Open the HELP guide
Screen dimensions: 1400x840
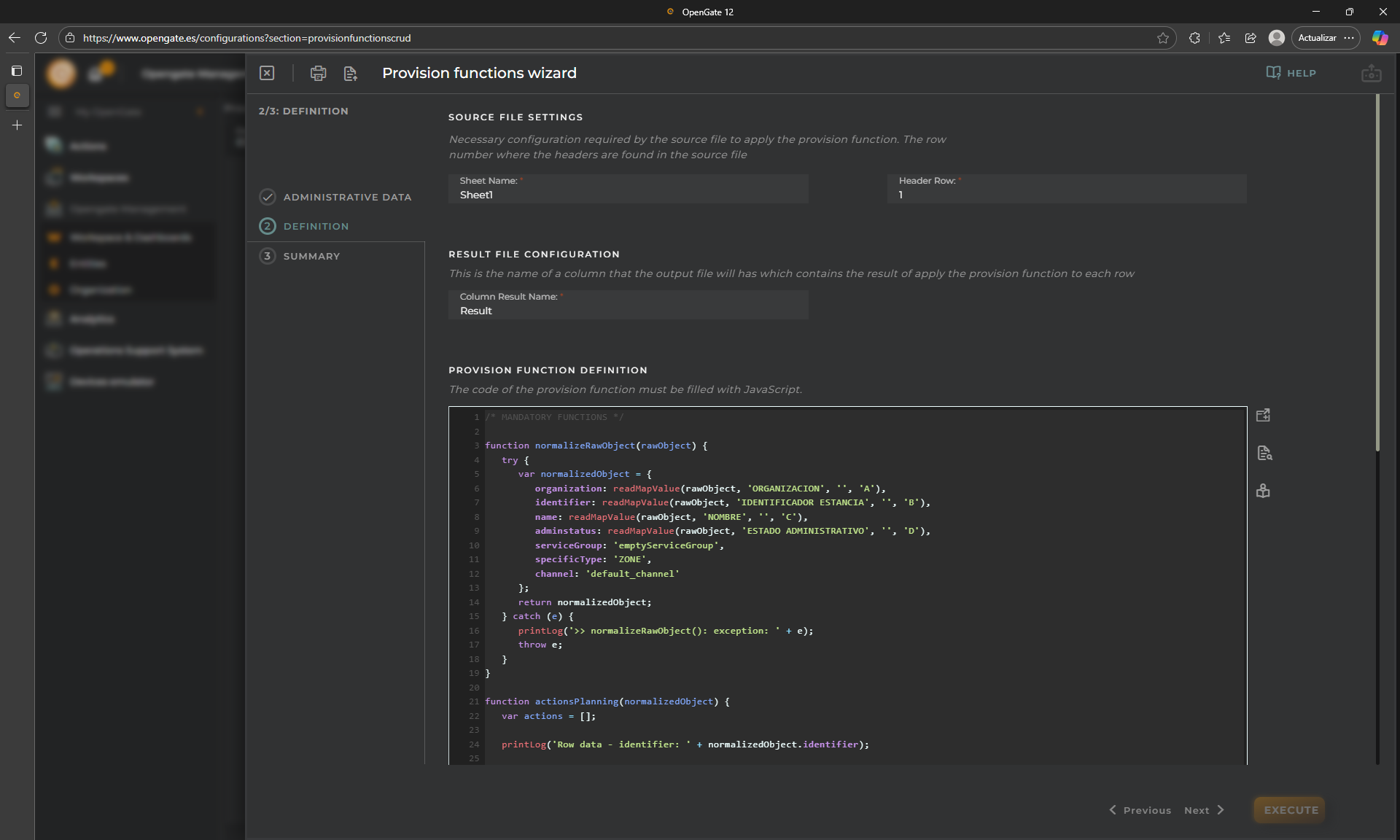tap(1291, 73)
